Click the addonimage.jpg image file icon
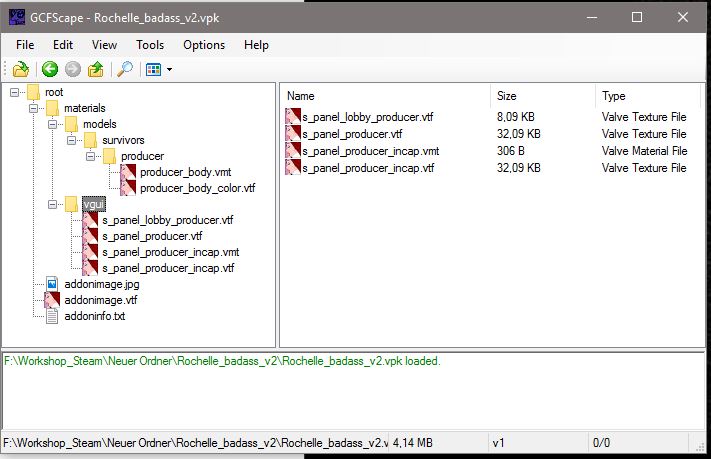Viewport: 711px width, 459px height. tap(52, 284)
